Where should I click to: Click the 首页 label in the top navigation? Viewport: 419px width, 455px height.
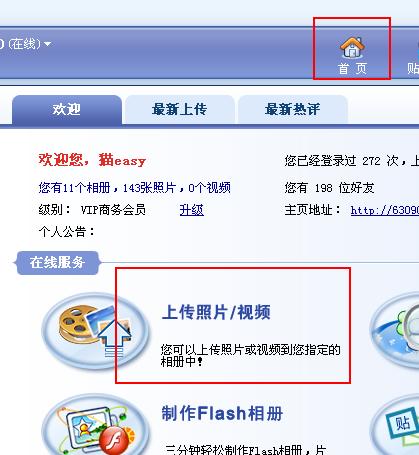pyautogui.click(x=352, y=69)
